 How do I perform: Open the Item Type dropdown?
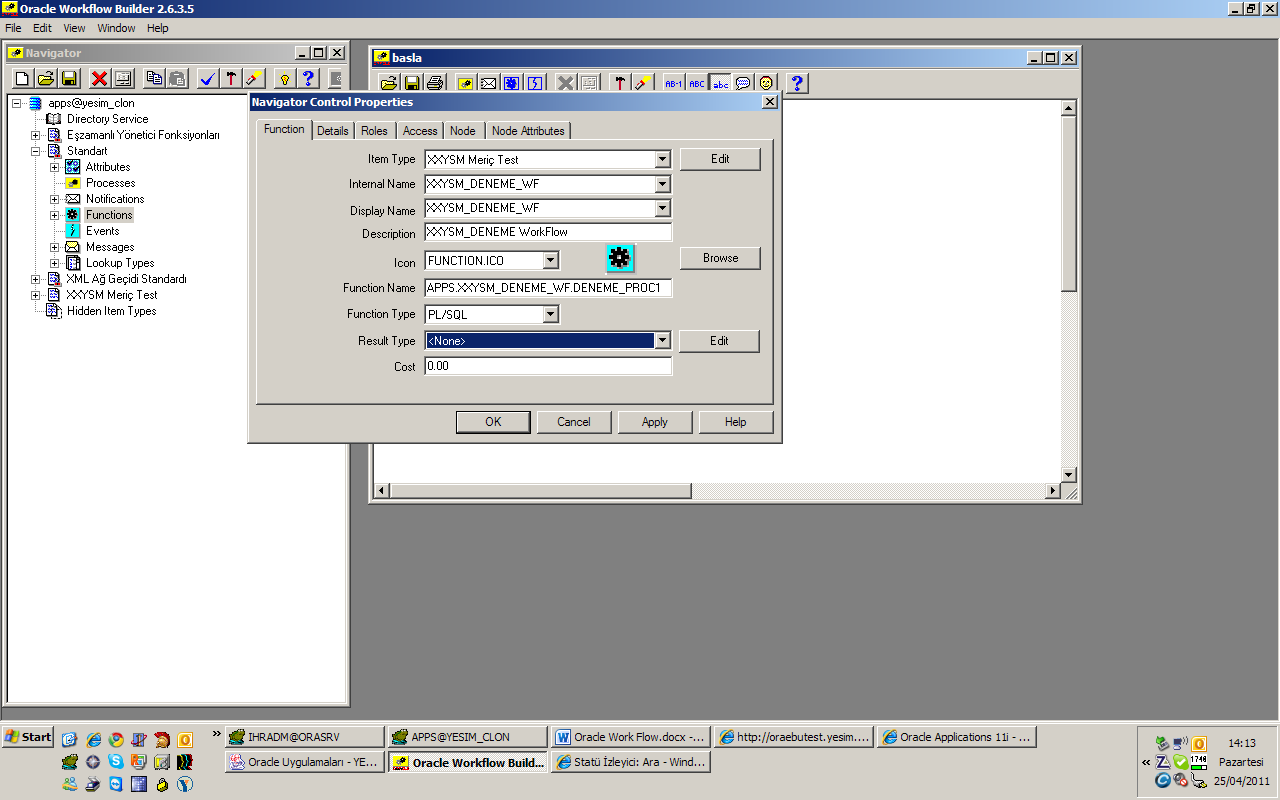662,159
